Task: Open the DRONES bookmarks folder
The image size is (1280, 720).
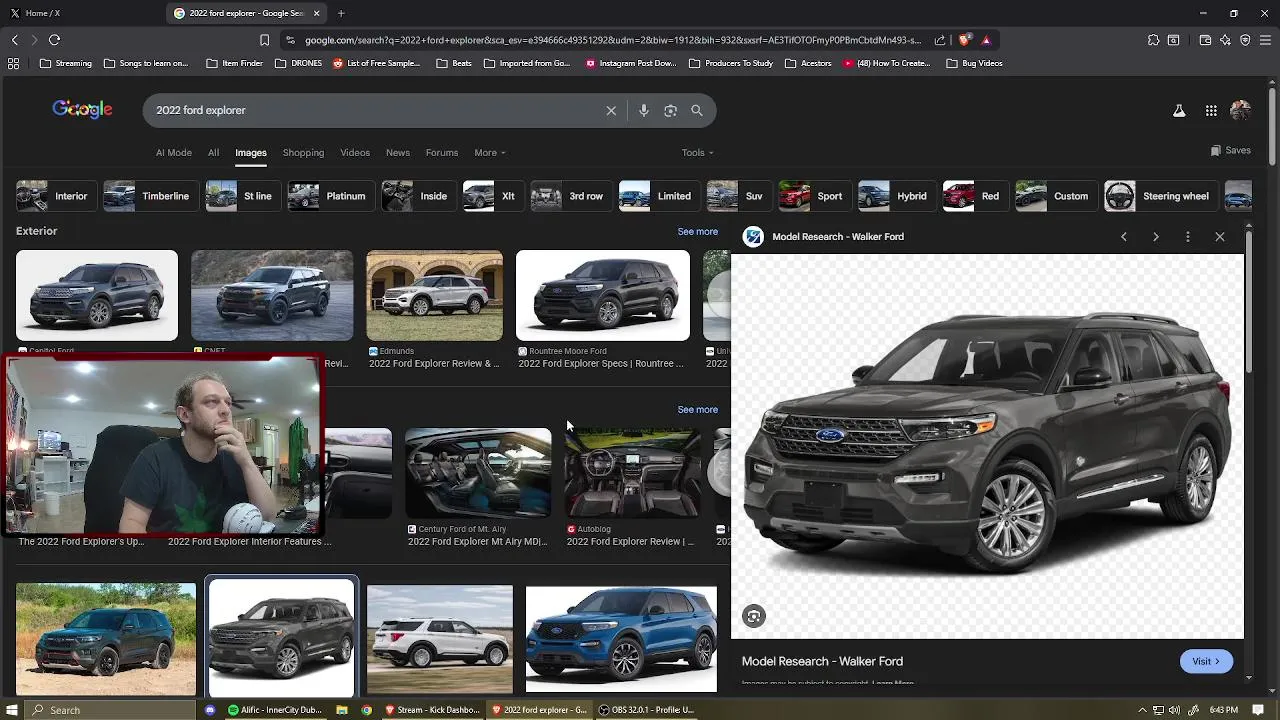Action: coord(298,63)
